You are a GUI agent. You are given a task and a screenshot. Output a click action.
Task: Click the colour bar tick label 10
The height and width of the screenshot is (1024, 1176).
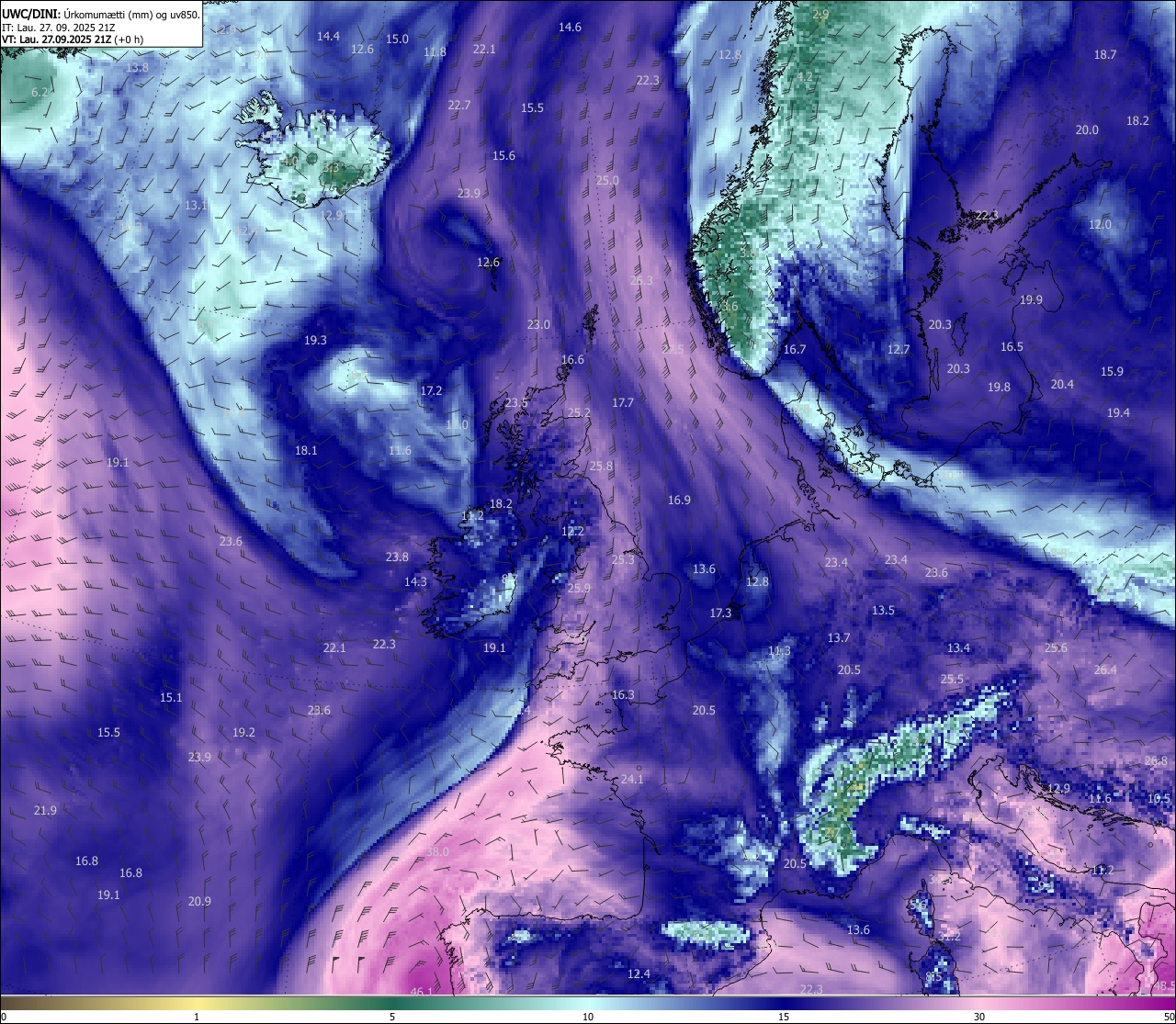pos(588,1017)
